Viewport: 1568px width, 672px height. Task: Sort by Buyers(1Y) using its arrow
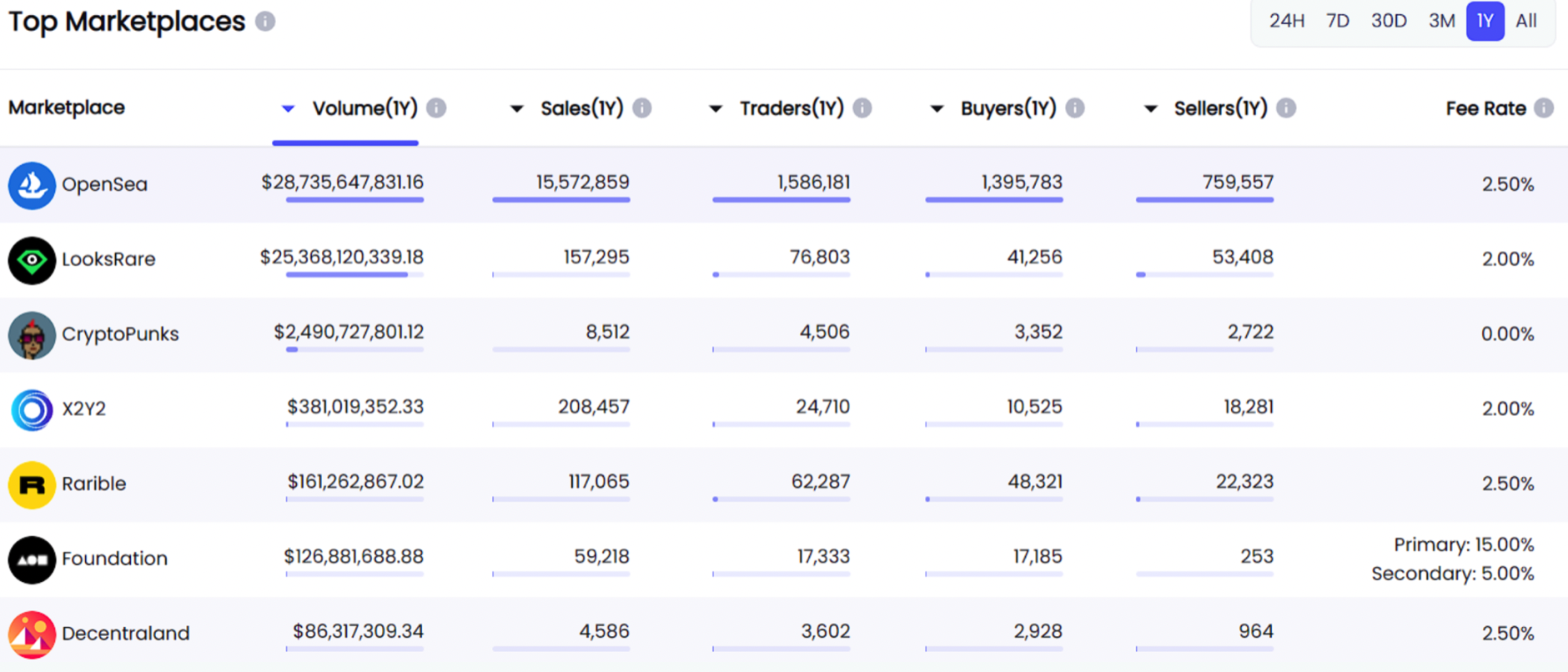click(937, 108)
